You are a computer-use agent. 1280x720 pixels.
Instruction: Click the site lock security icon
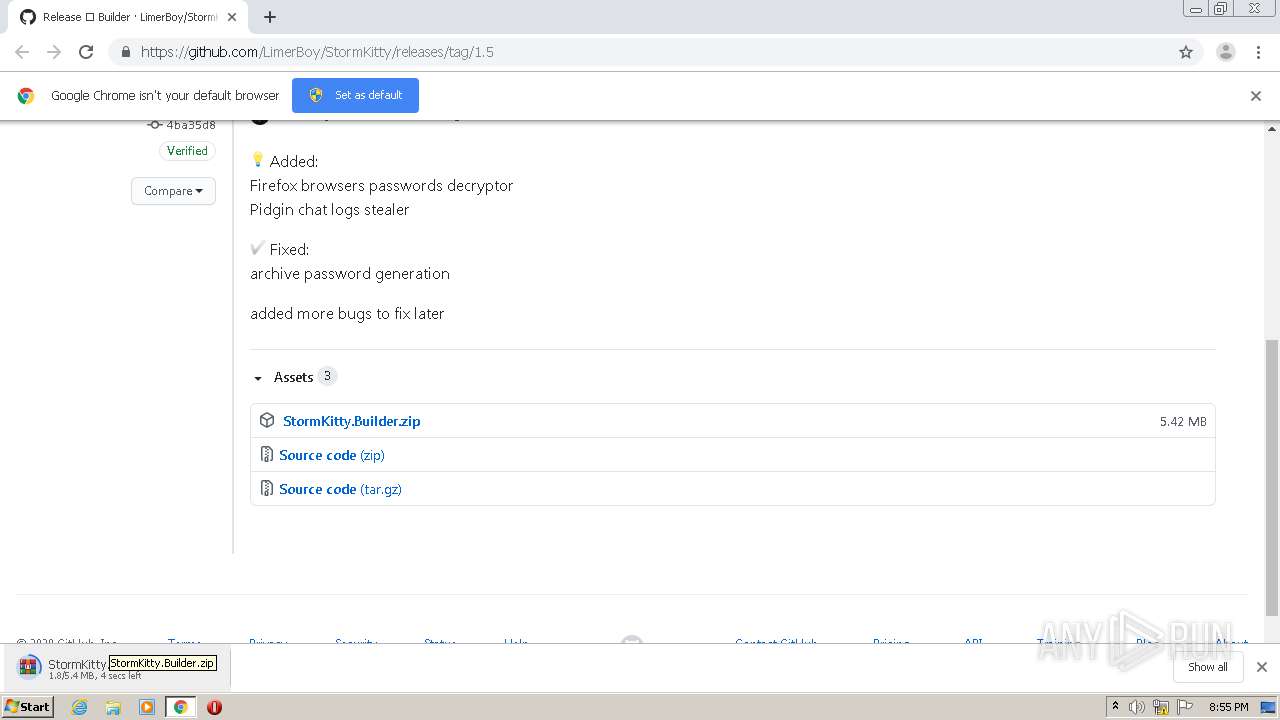(125, 52)
